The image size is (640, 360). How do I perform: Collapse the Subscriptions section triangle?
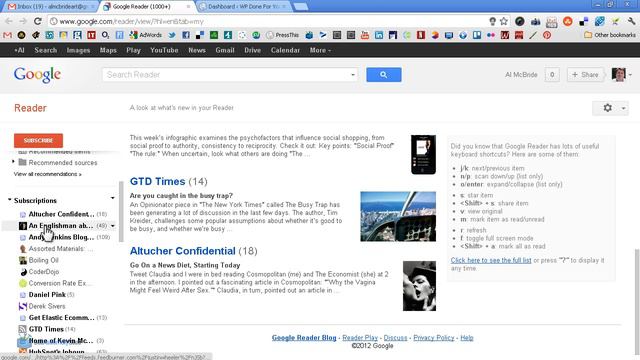pos(9,200)
